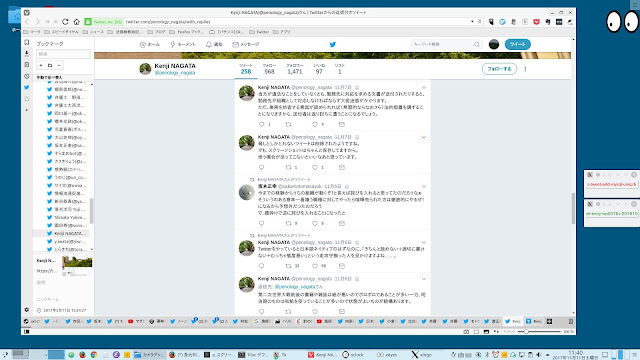This screenshot has width=640, height=360.
Task: Select the リスト 1 profile tab
Action: [x=340, y=69]
